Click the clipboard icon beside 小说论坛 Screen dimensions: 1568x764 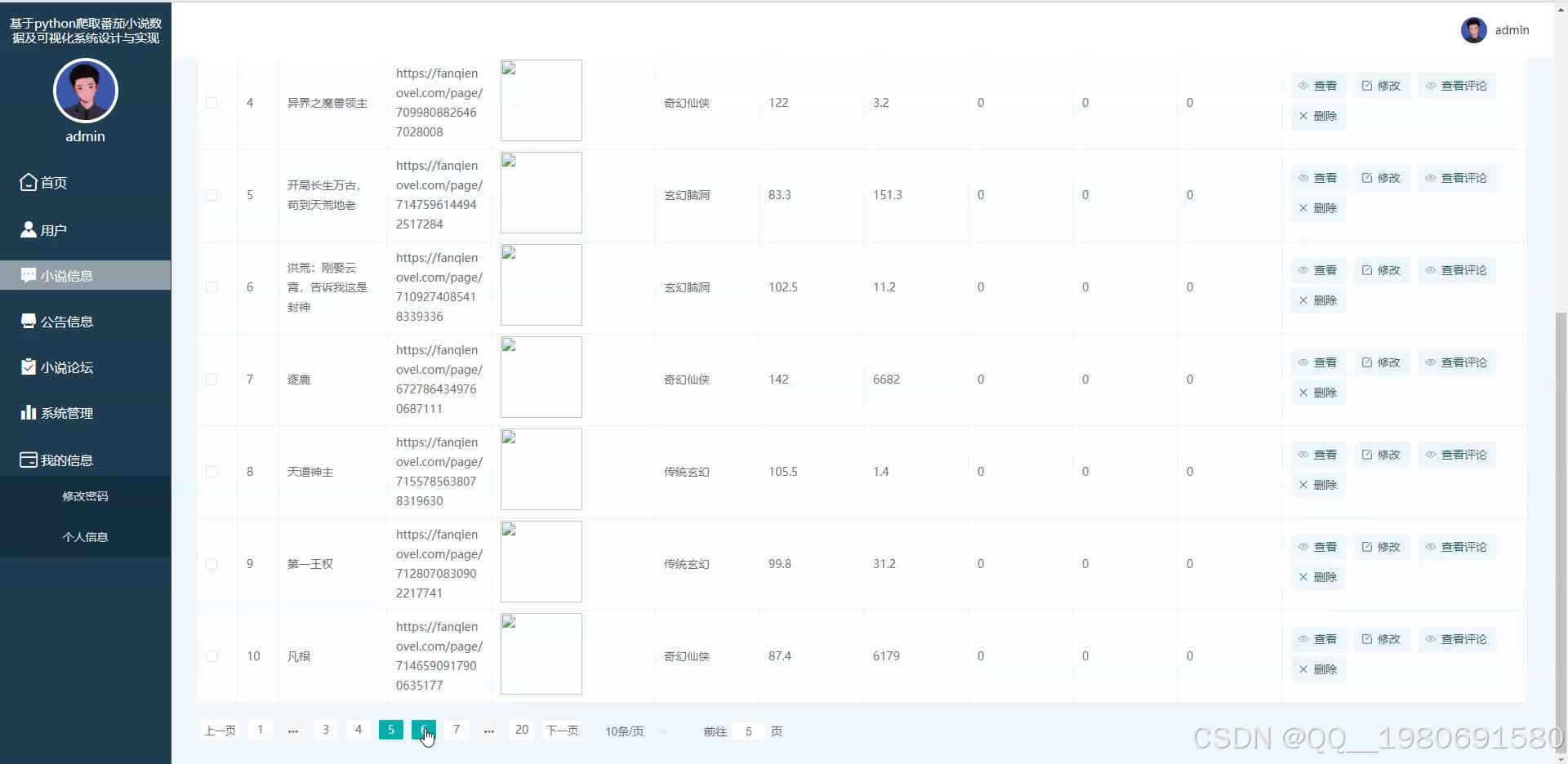click(x=29, y=366)
